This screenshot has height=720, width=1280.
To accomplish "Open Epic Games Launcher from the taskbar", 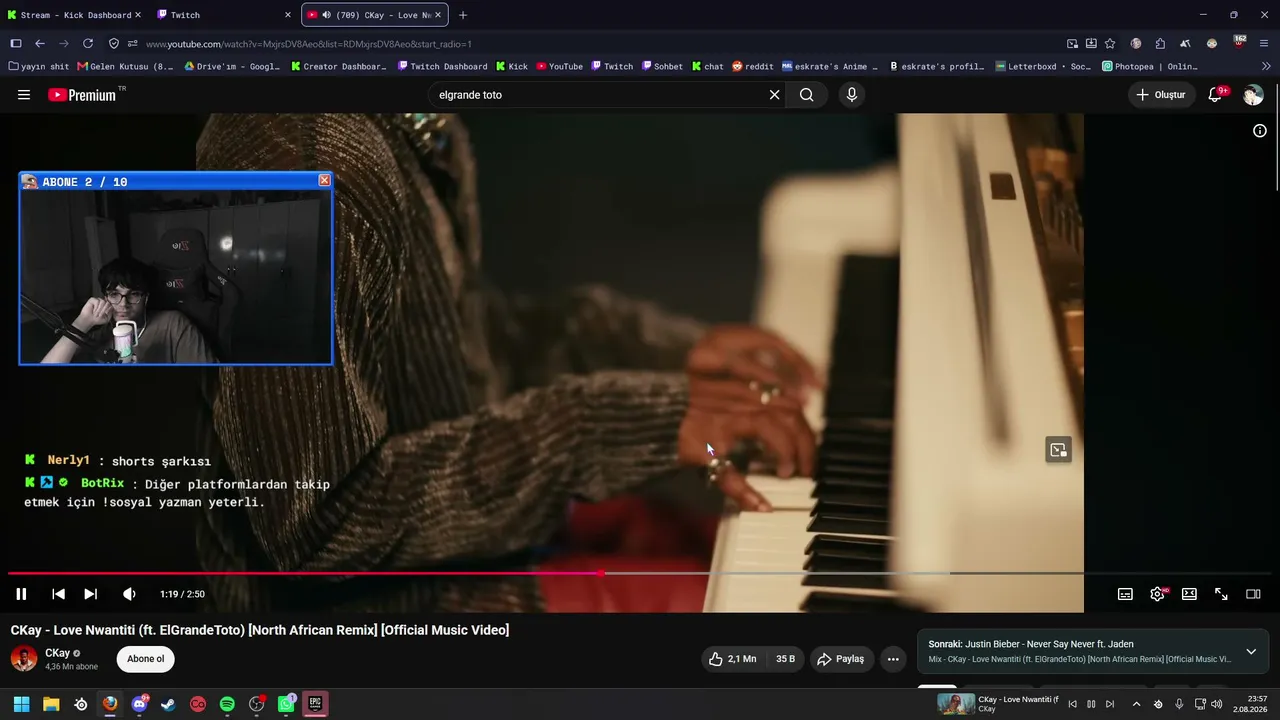I will [x=315, y=704].
